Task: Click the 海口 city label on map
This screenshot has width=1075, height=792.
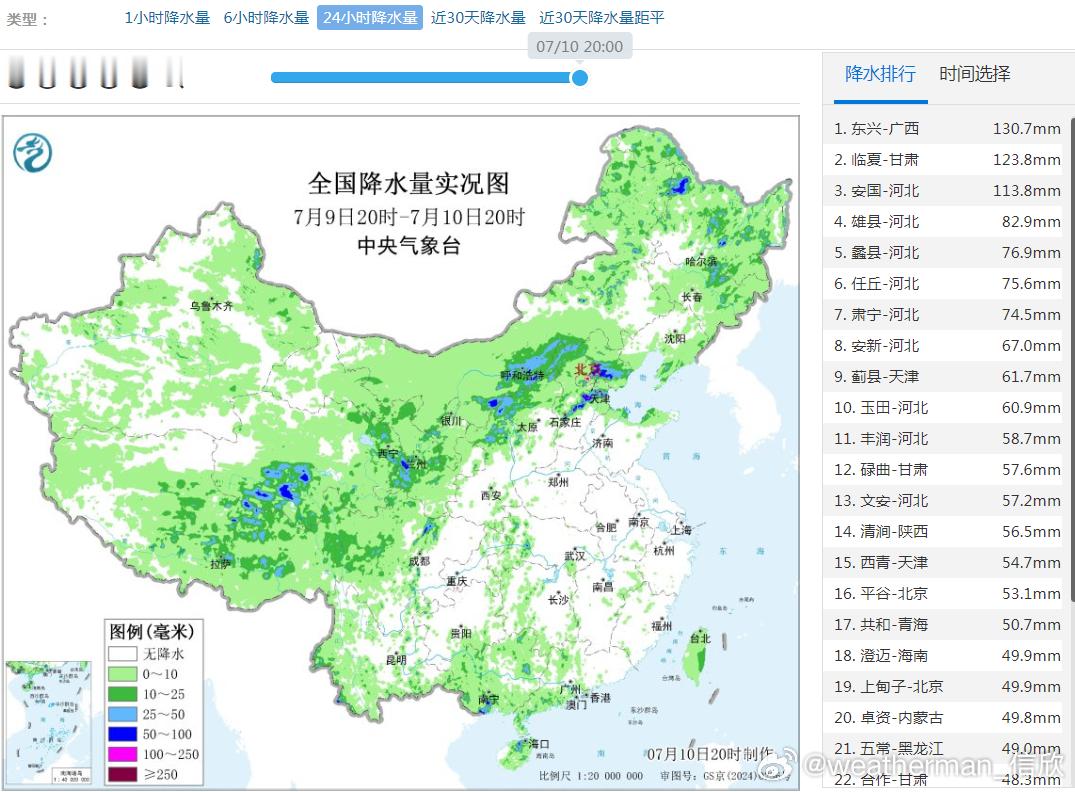Action: pyautogui.click(x=539, y=743)
